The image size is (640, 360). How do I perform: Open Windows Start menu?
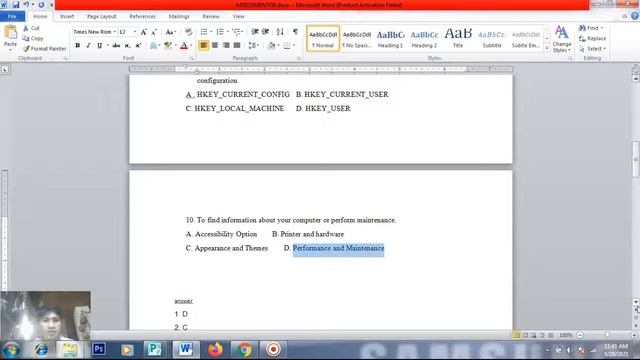click(x=11, y=350)
